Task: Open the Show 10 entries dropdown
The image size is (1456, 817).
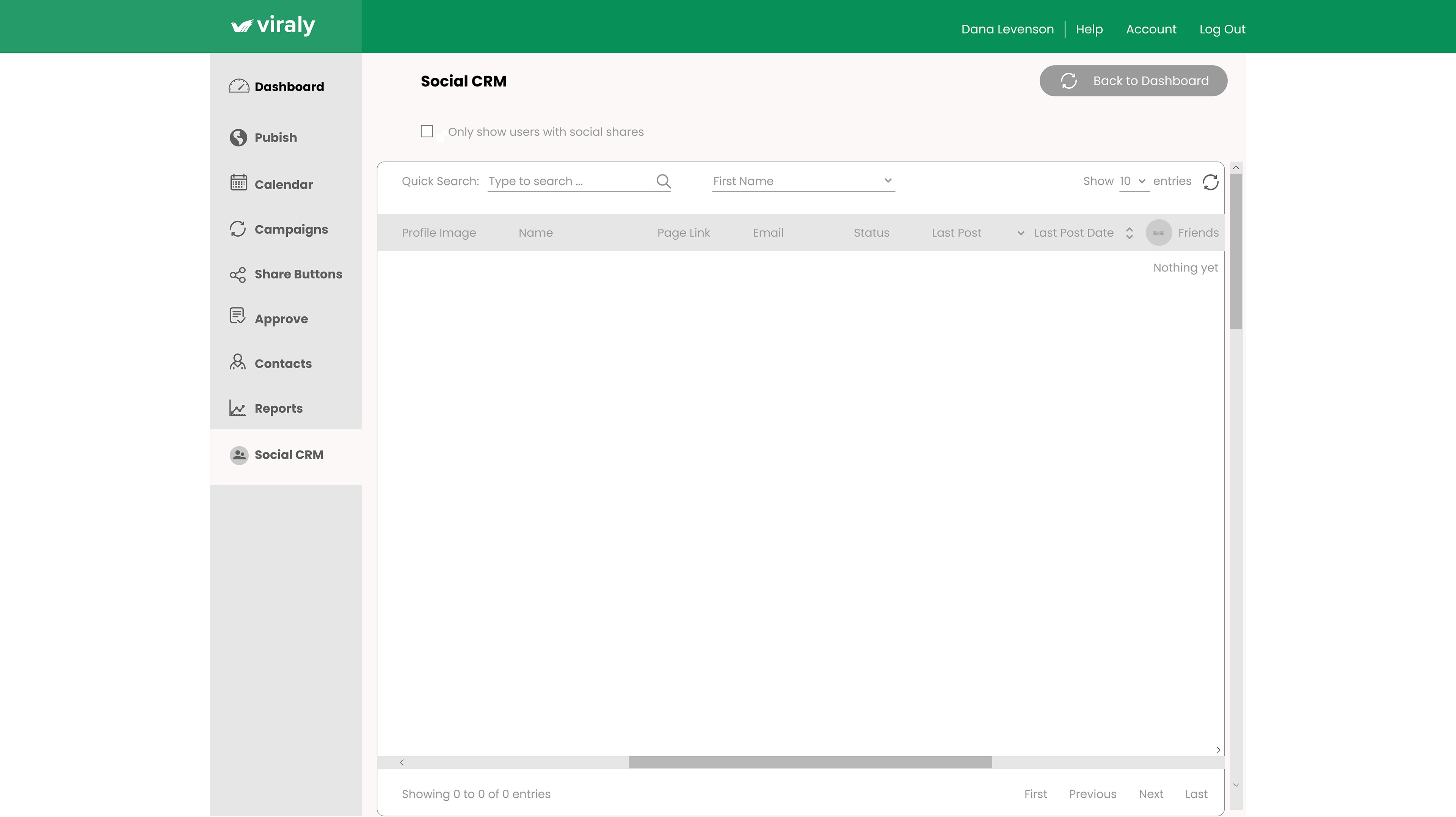Action: (1134, 181)
